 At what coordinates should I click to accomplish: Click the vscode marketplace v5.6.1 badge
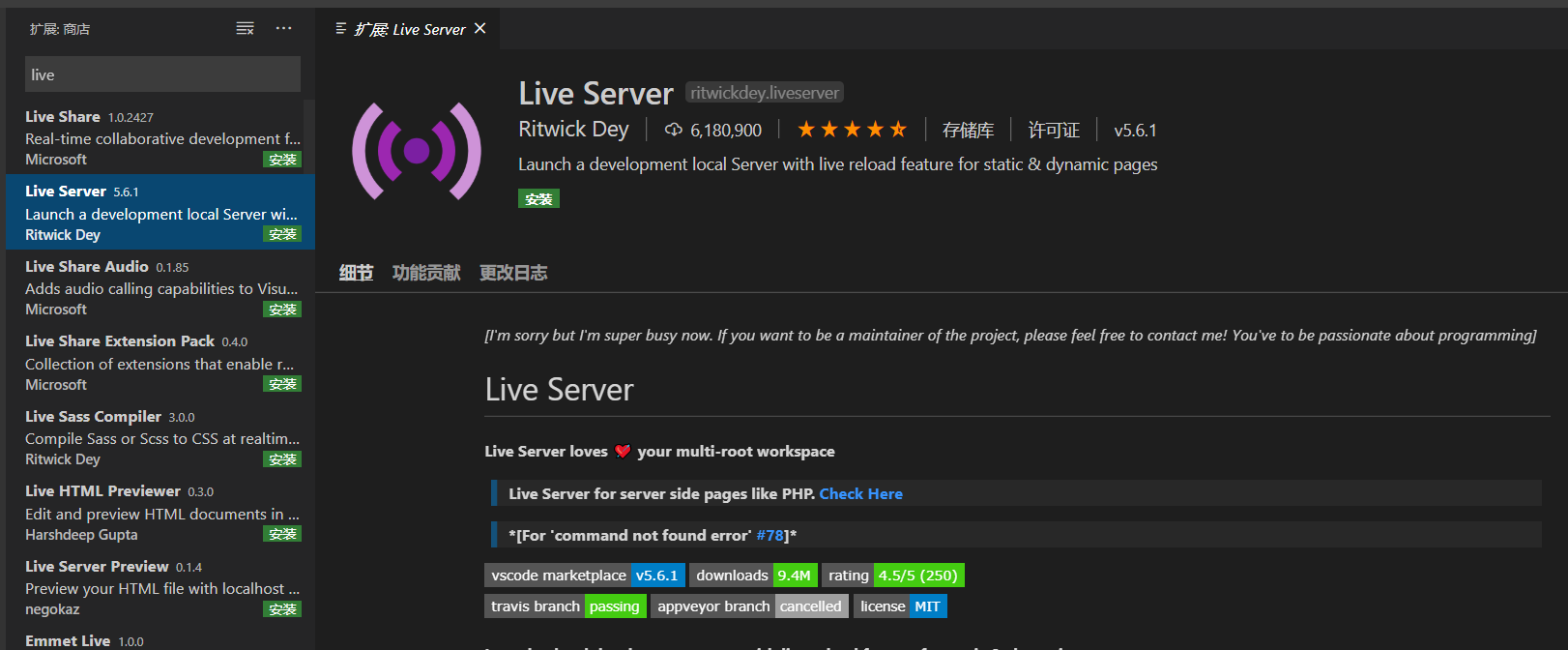[585, 576]
